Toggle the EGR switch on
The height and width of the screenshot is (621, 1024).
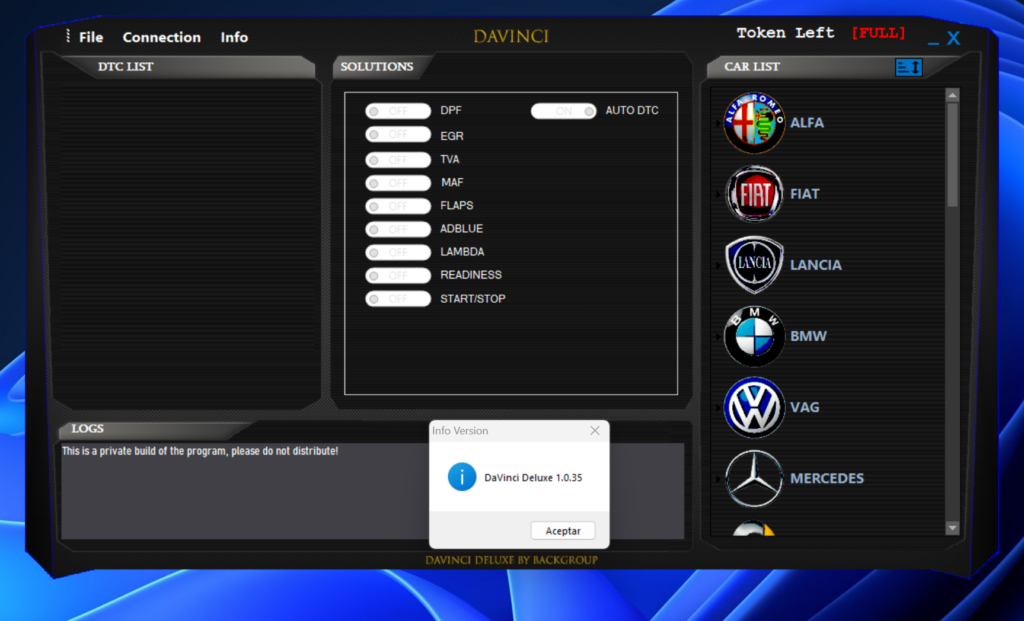coord(398,135)
